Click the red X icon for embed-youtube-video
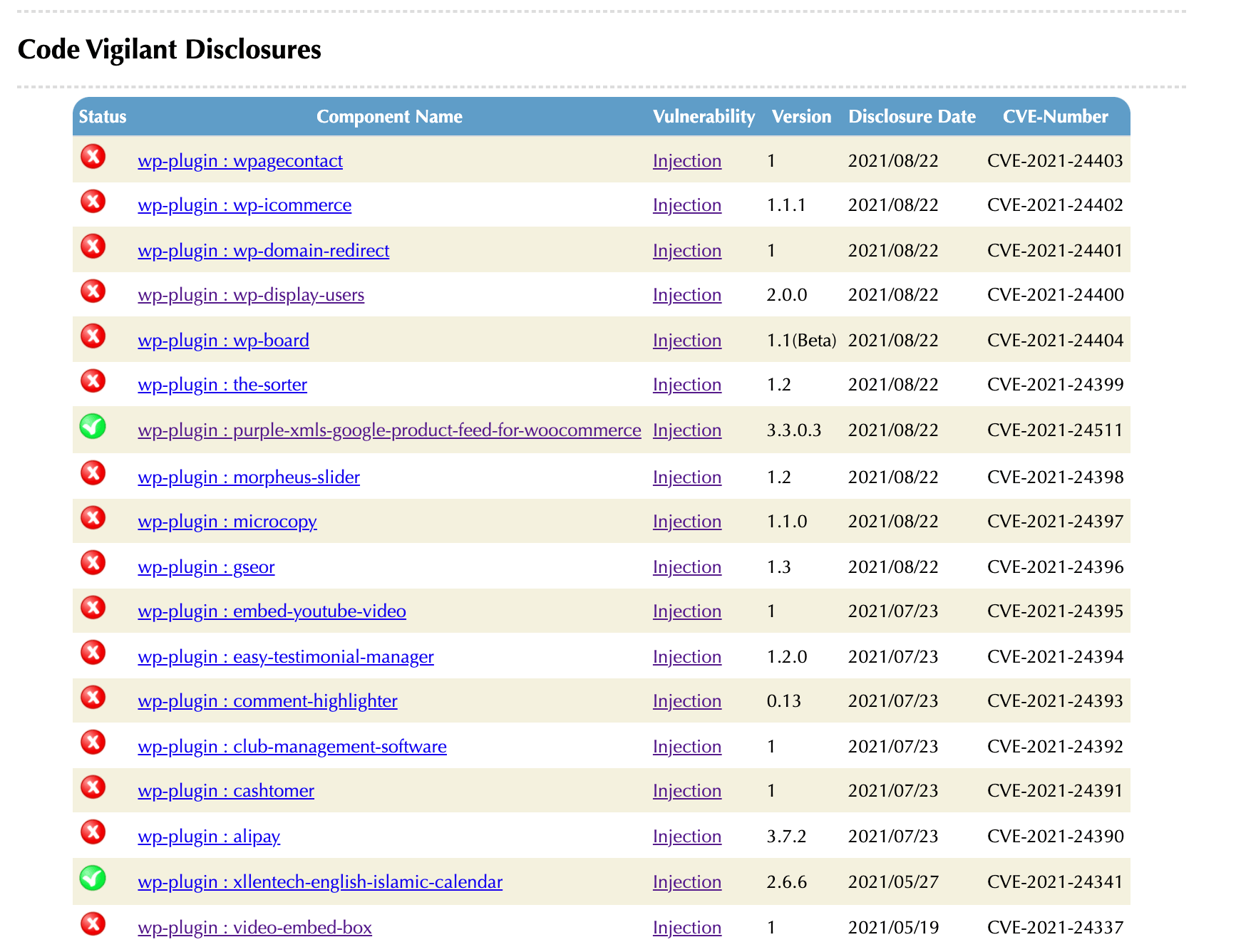 coord(93,607)
